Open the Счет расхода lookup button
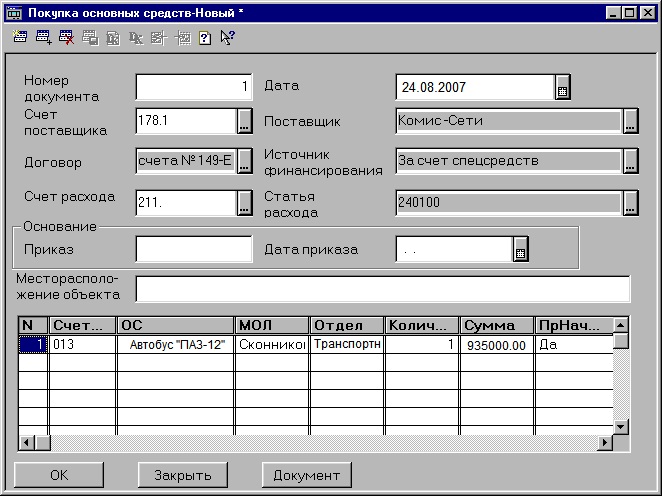 click(244, 202)
